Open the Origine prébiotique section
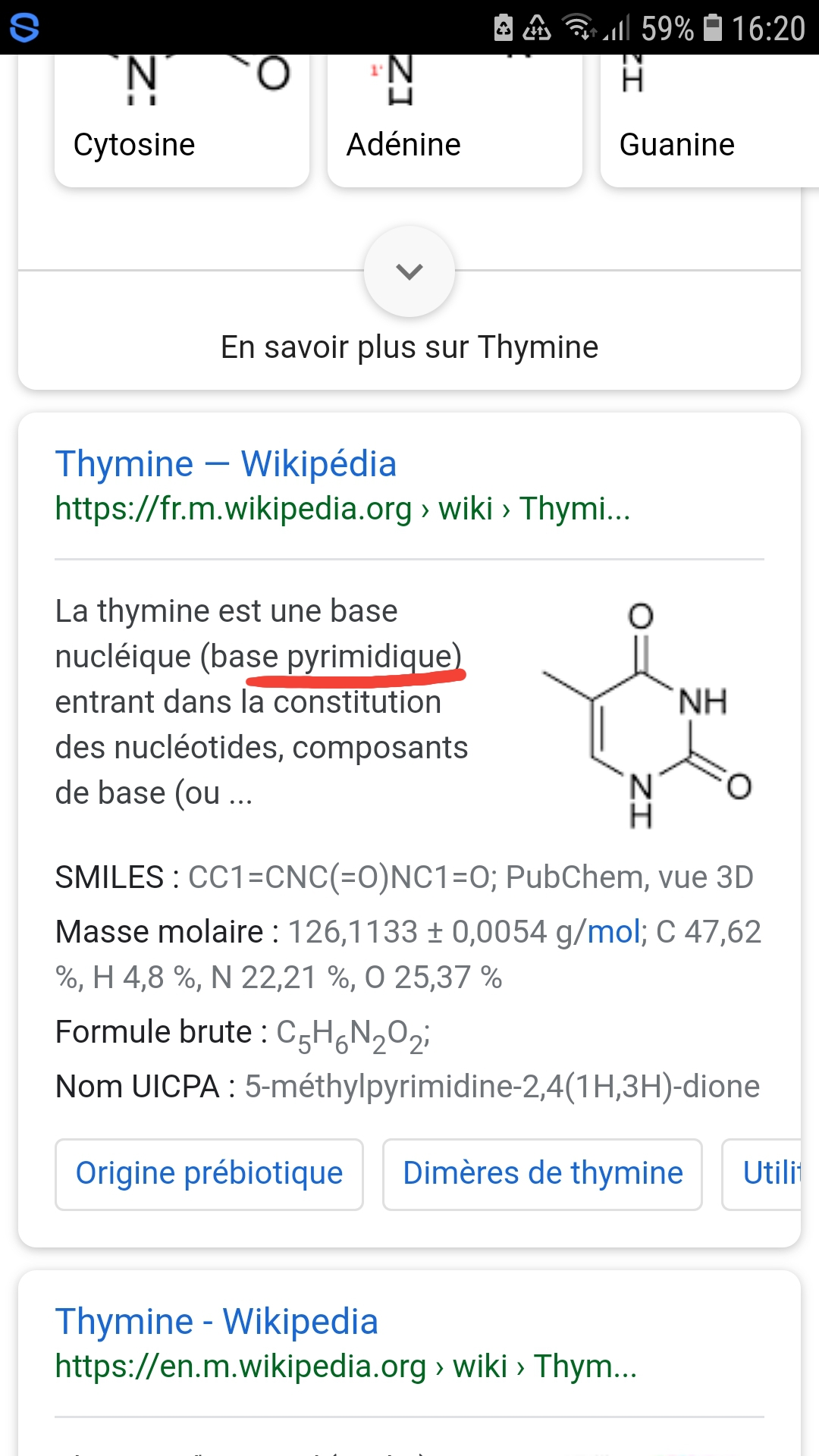The width and height of the screenshot is (819, 1456). (x=209, y=1174)
